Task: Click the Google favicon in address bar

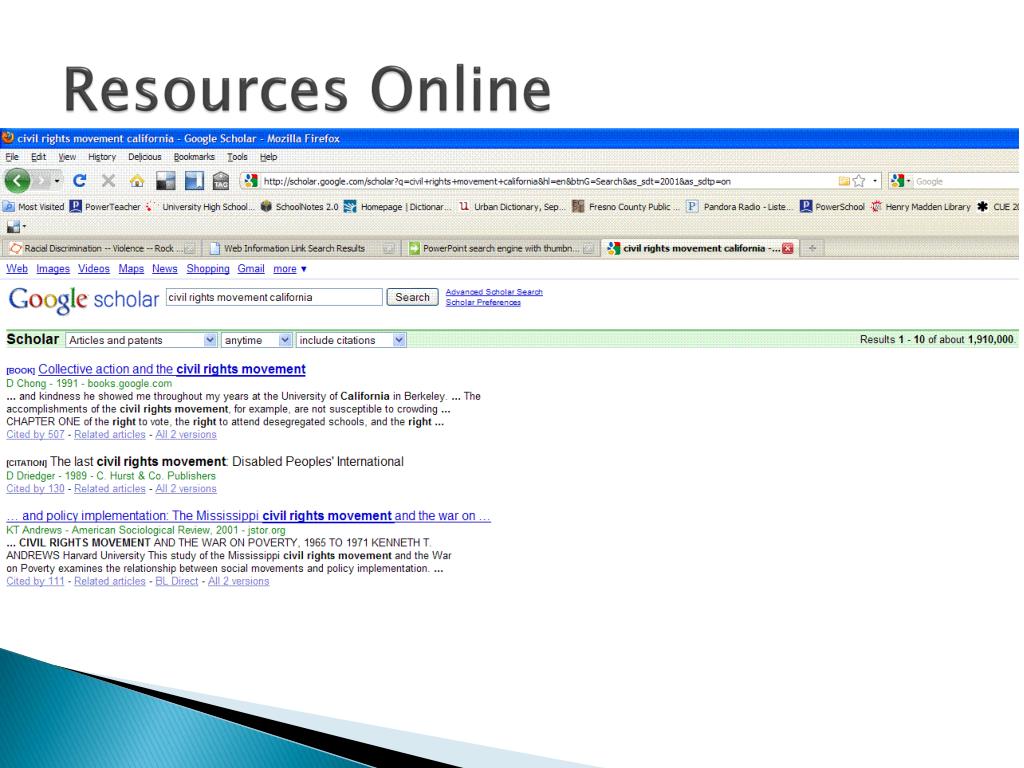Action: click(x=251, y=181)
